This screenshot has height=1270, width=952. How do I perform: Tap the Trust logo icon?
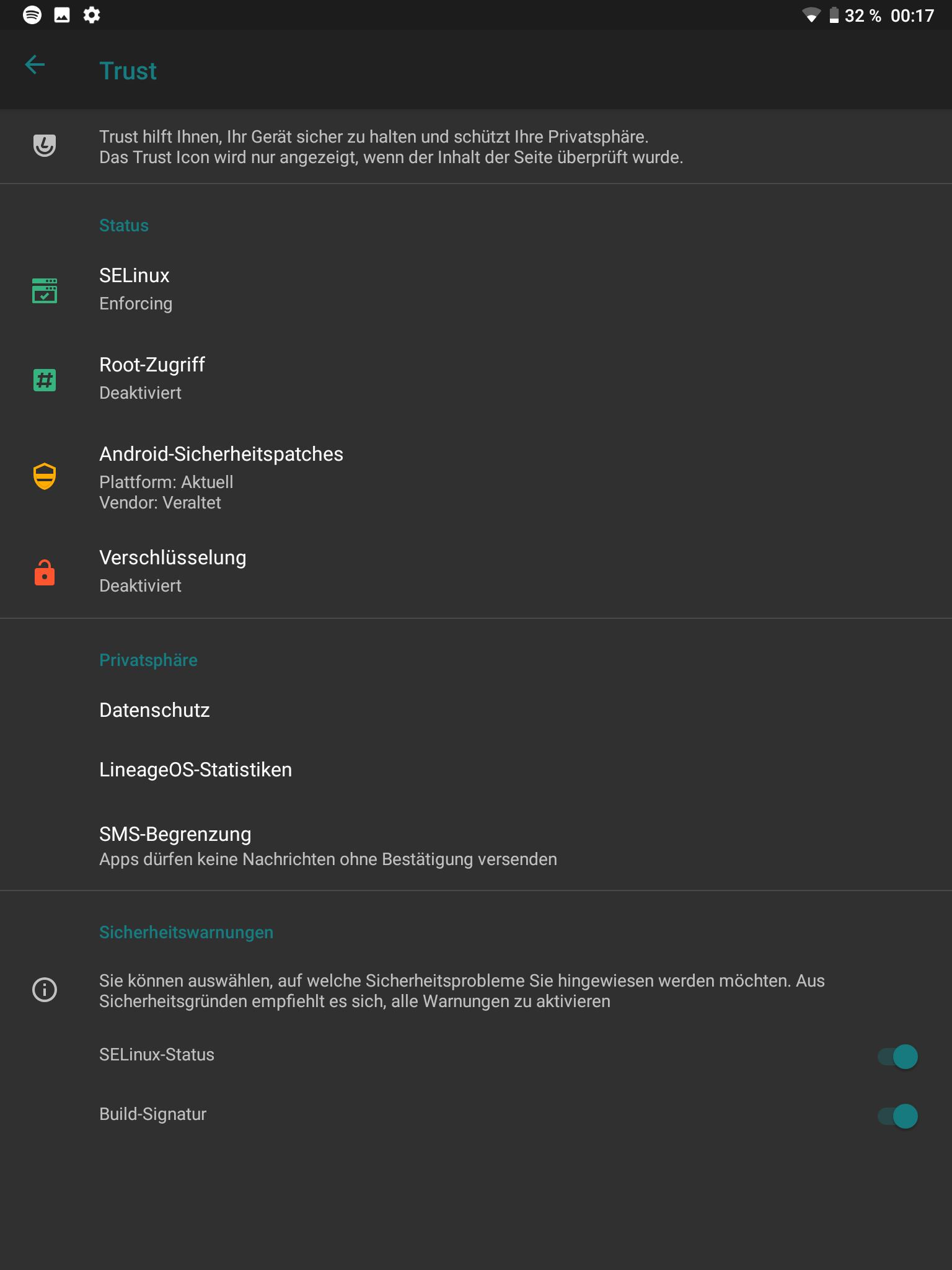[45, 146]
